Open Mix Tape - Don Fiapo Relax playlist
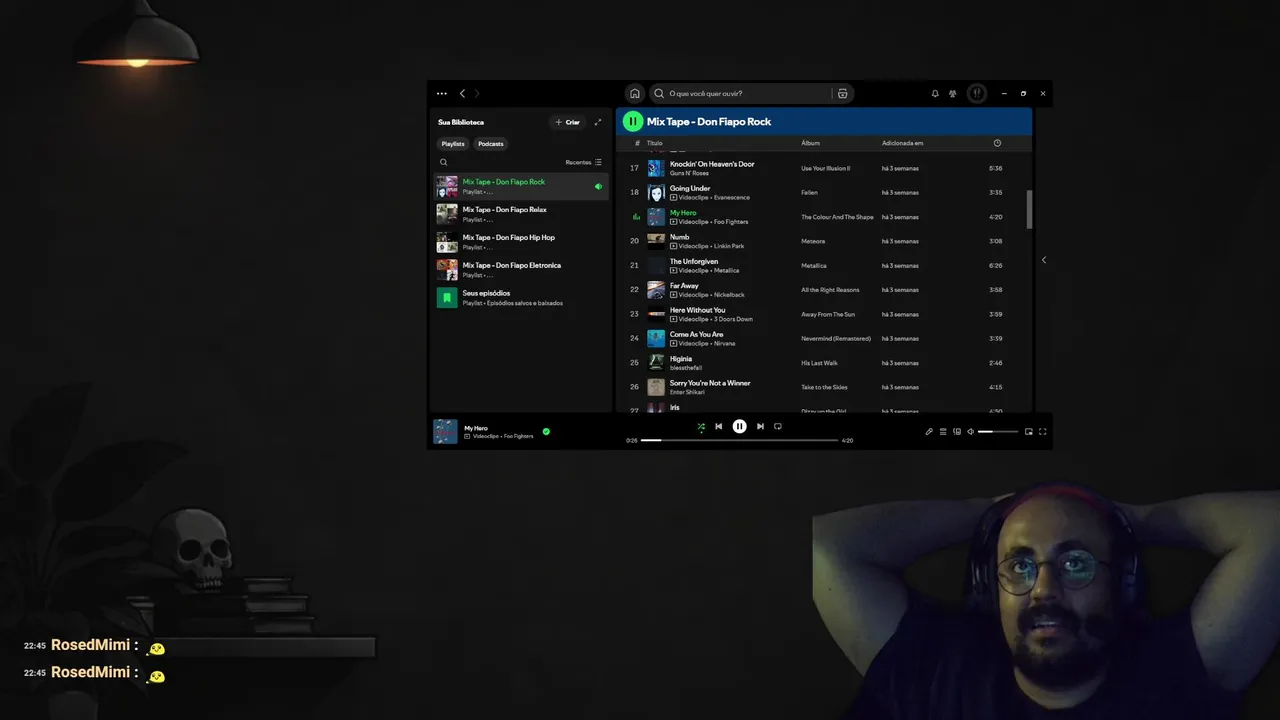1280x720 pixels. click(520, 214)
